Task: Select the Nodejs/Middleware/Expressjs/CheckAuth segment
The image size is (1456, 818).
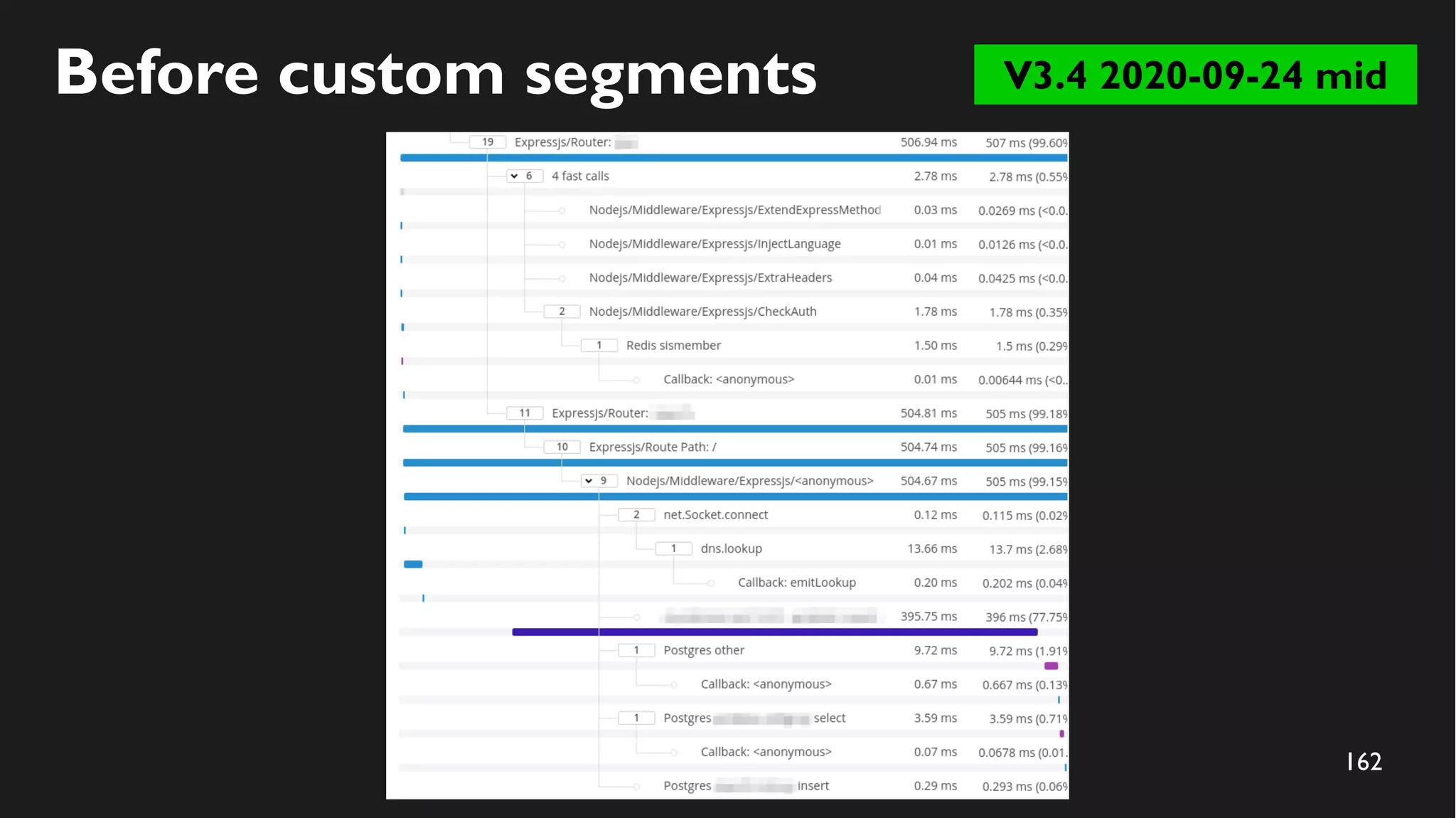Action: (x=702, y=312)
